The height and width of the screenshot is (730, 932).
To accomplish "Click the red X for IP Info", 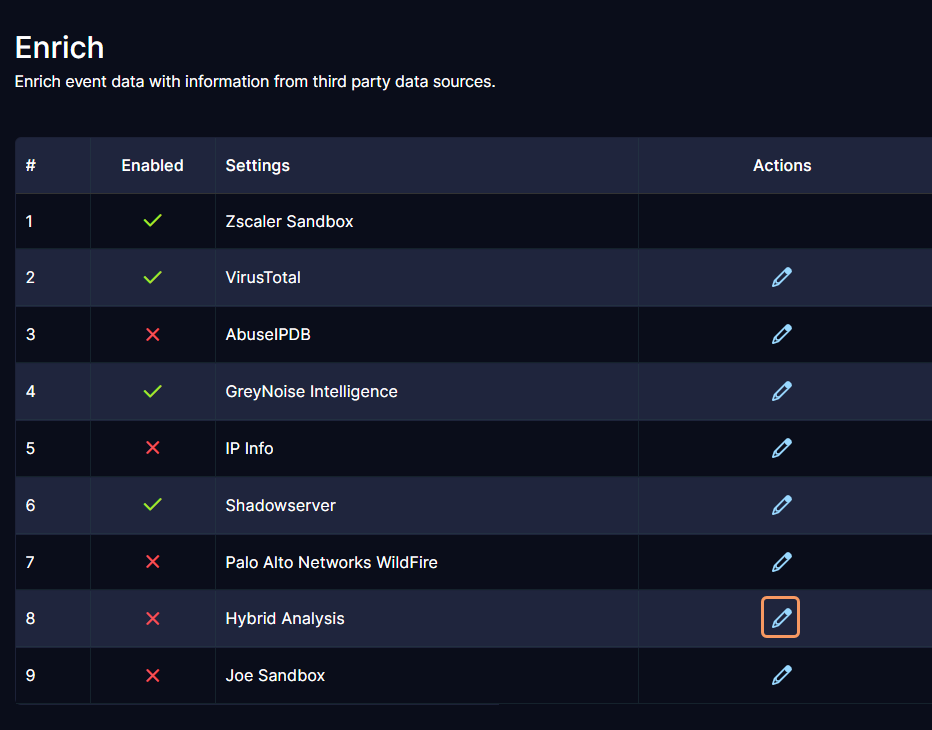I will click(153, 448).
